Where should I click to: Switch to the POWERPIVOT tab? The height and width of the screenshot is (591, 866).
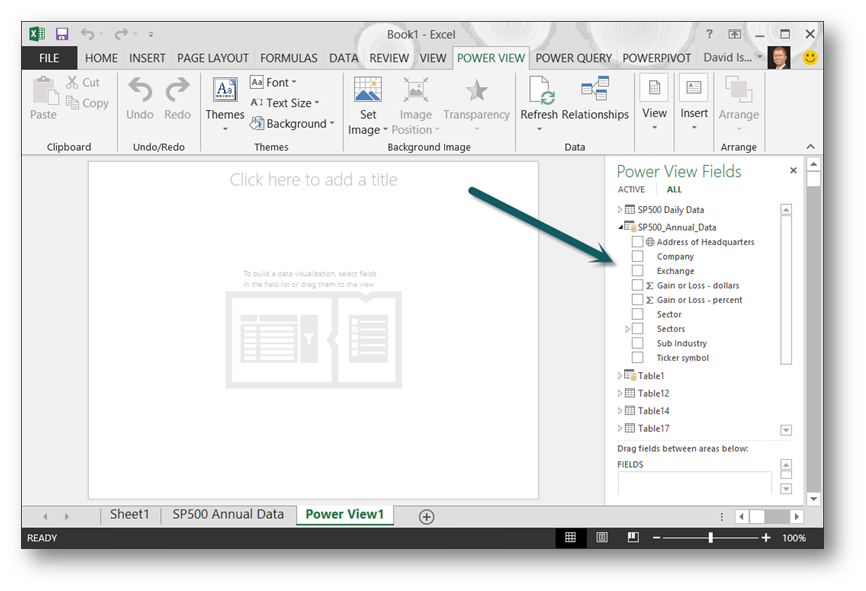coord(656,58)
